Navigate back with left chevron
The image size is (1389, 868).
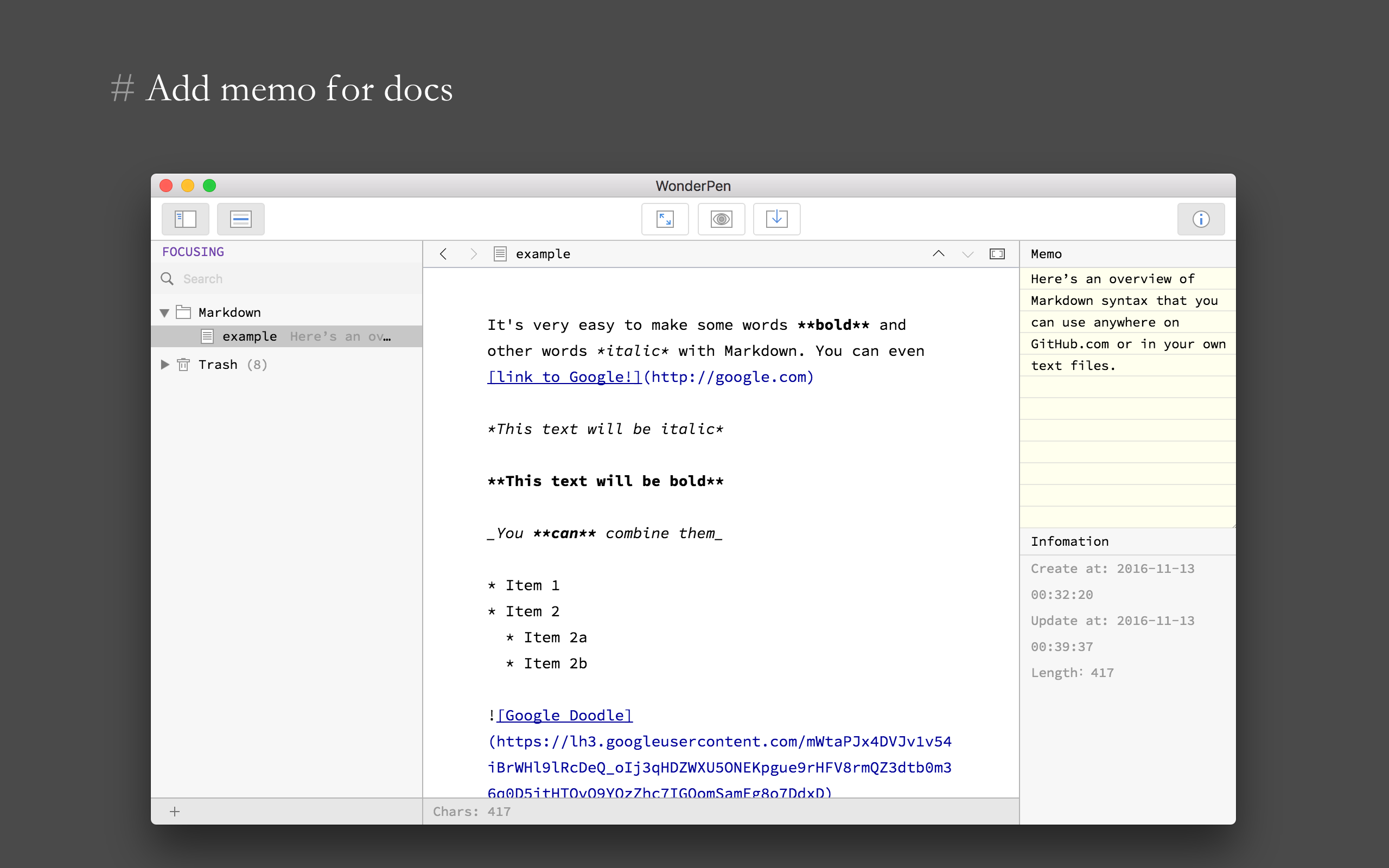(x=443, y=254)
